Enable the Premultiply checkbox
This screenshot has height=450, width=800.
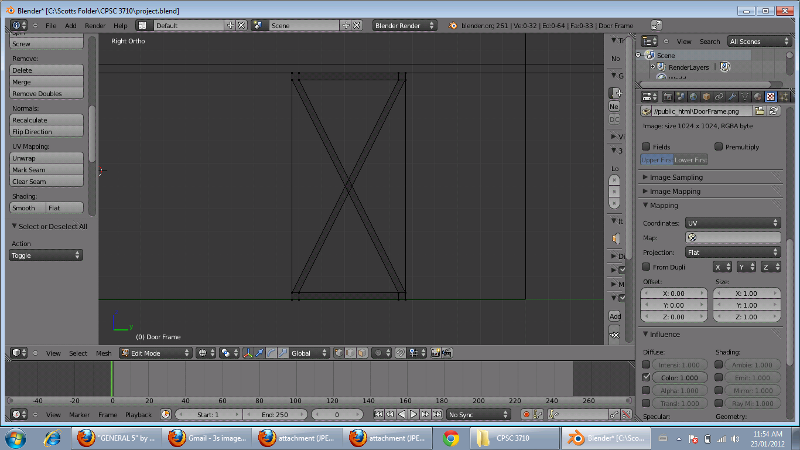coord(718,146)
